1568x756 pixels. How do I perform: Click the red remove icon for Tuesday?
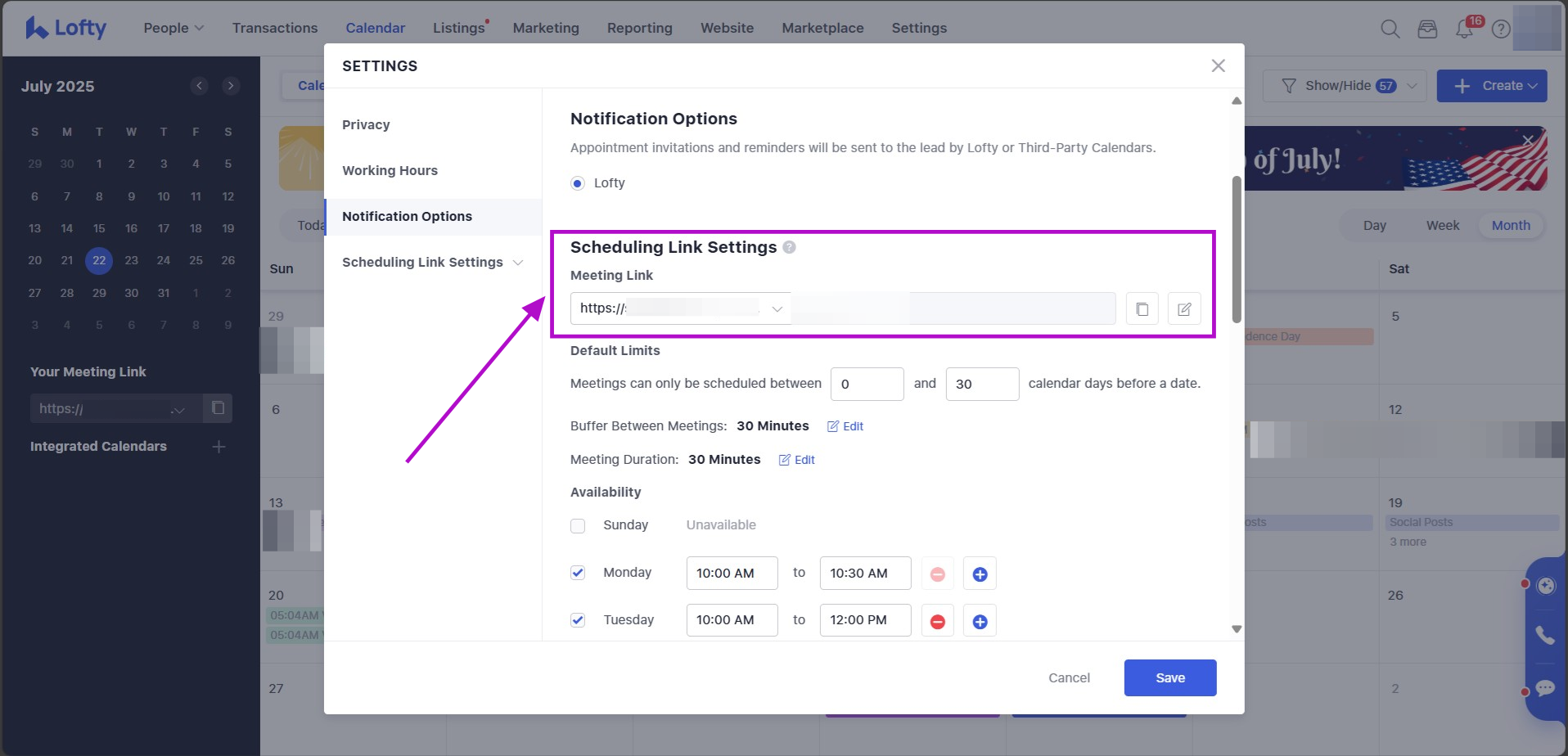tap(938, 622)
